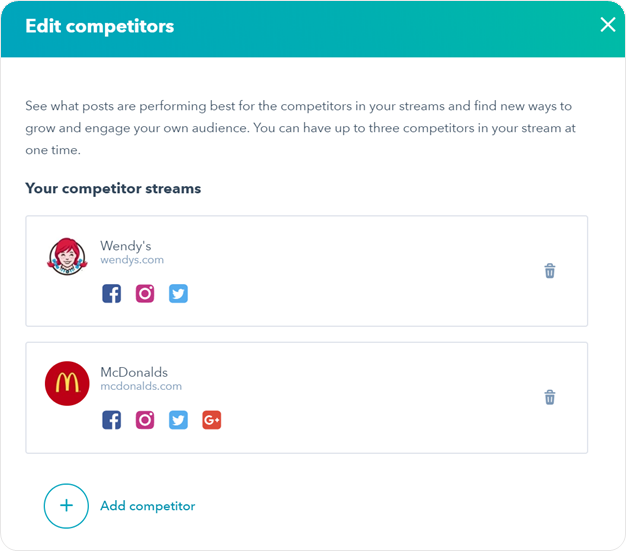
Task: Select the Wendy's logo avatar
Action: coord(67,257)
